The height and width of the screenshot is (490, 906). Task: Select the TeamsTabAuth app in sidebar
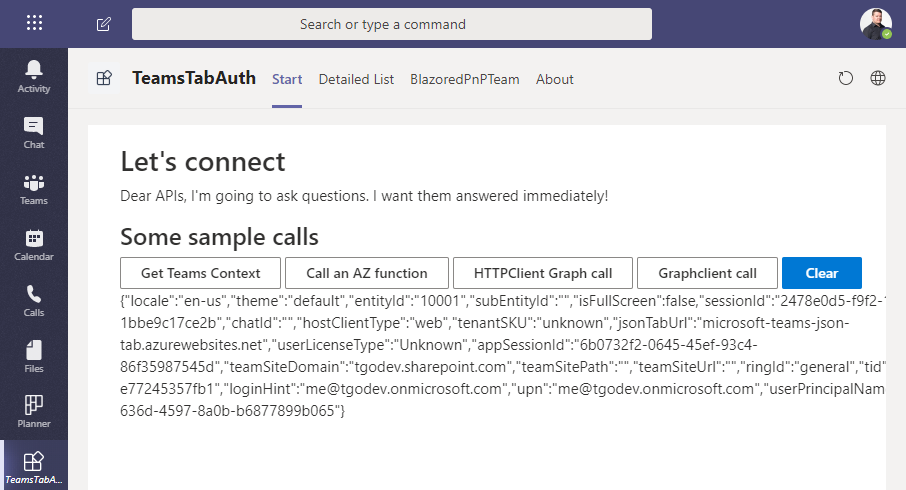pos(34,466)
